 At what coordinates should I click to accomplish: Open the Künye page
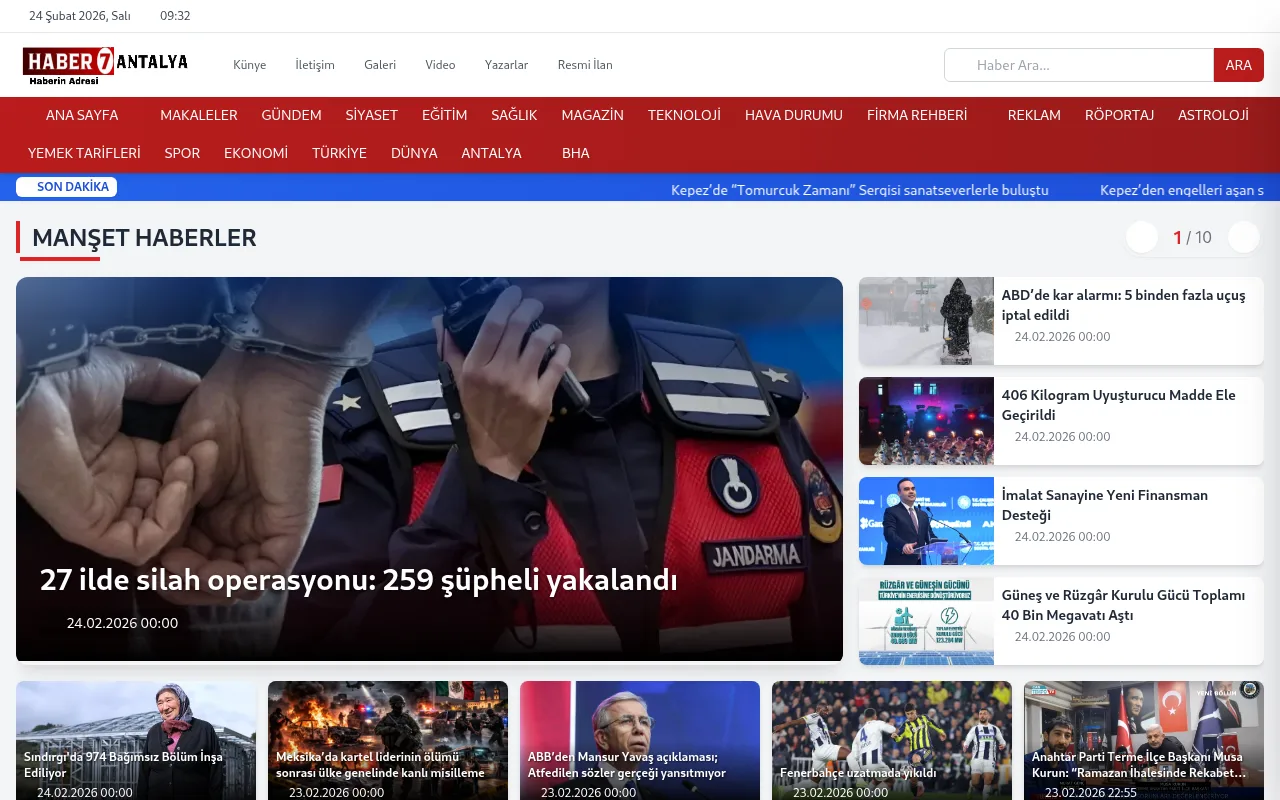coord(249,64)
